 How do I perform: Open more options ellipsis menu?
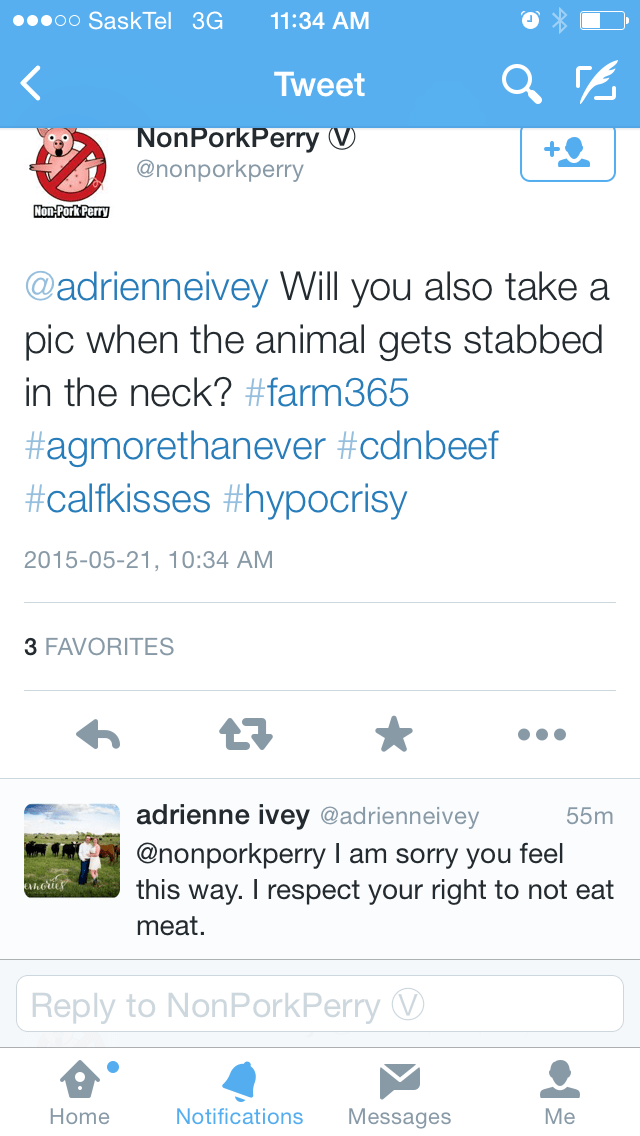pos(542,735)
